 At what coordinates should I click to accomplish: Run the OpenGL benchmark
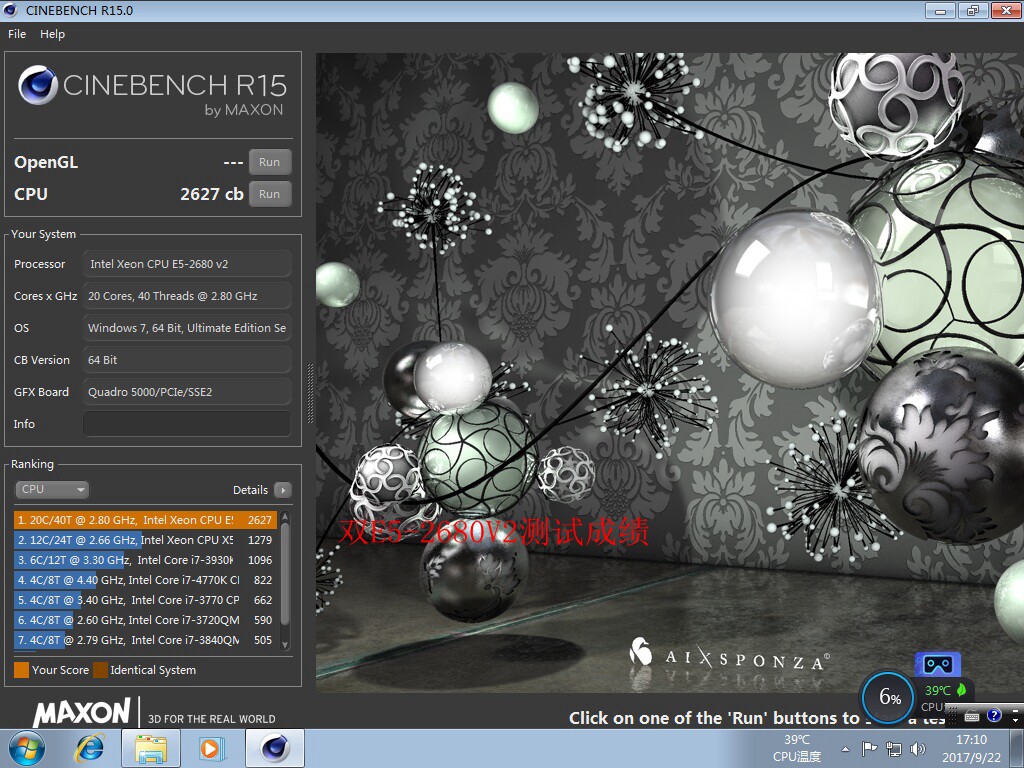(x=270, y=162)
